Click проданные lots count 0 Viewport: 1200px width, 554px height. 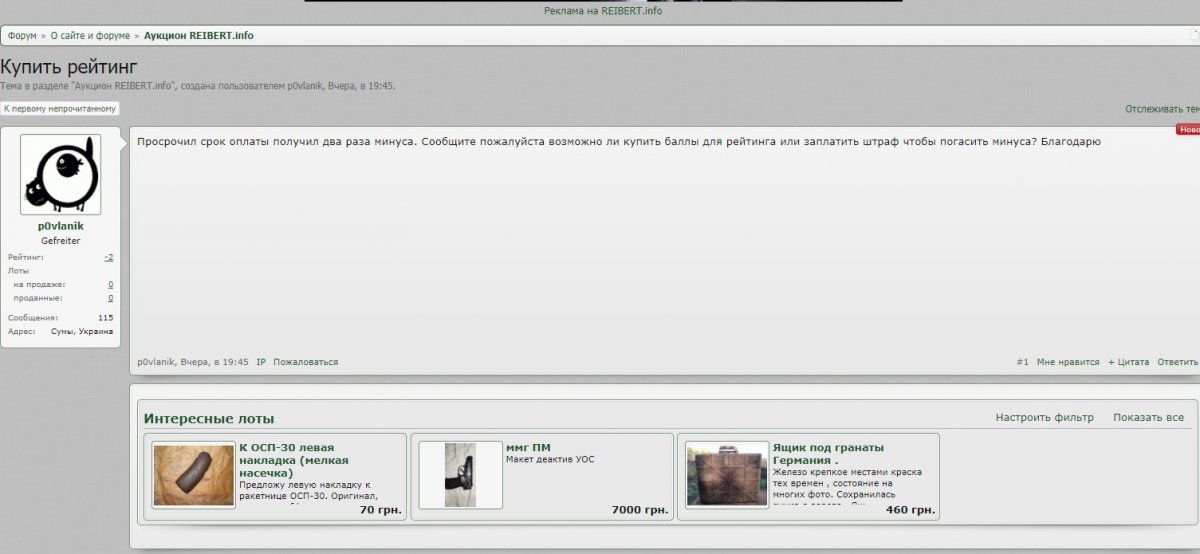110,298
